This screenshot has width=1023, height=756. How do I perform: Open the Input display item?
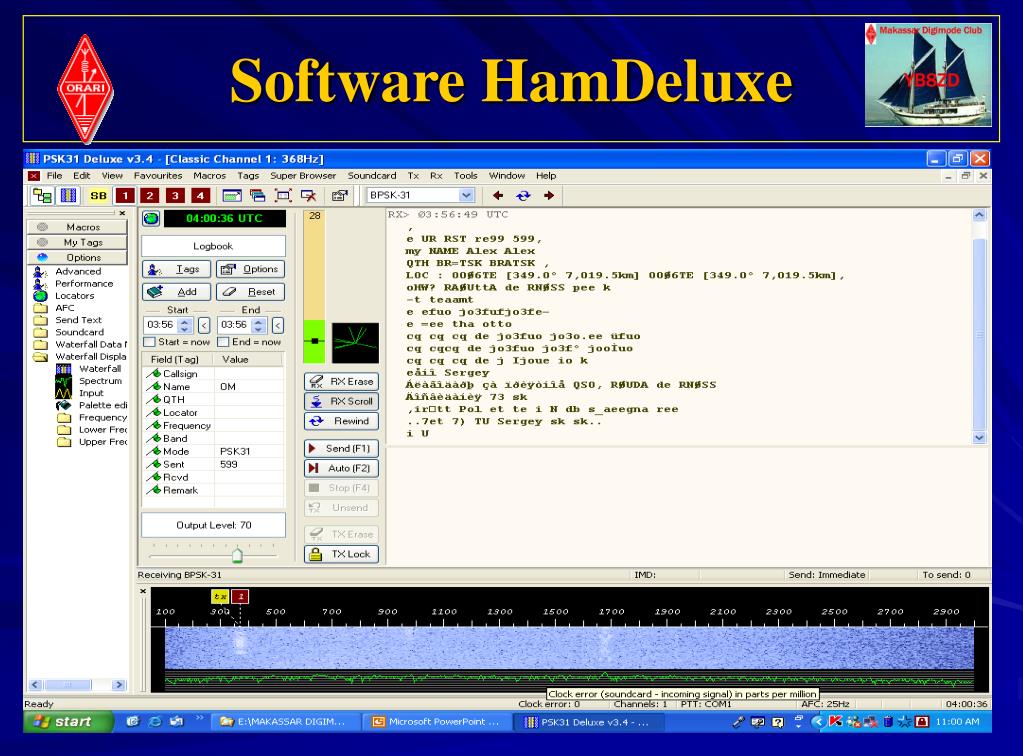91,393
